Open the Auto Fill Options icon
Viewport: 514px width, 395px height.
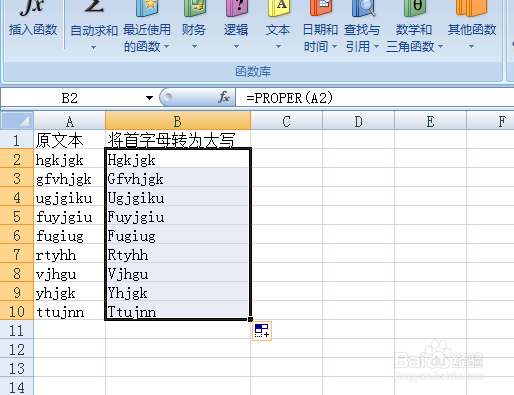point(262,331)
